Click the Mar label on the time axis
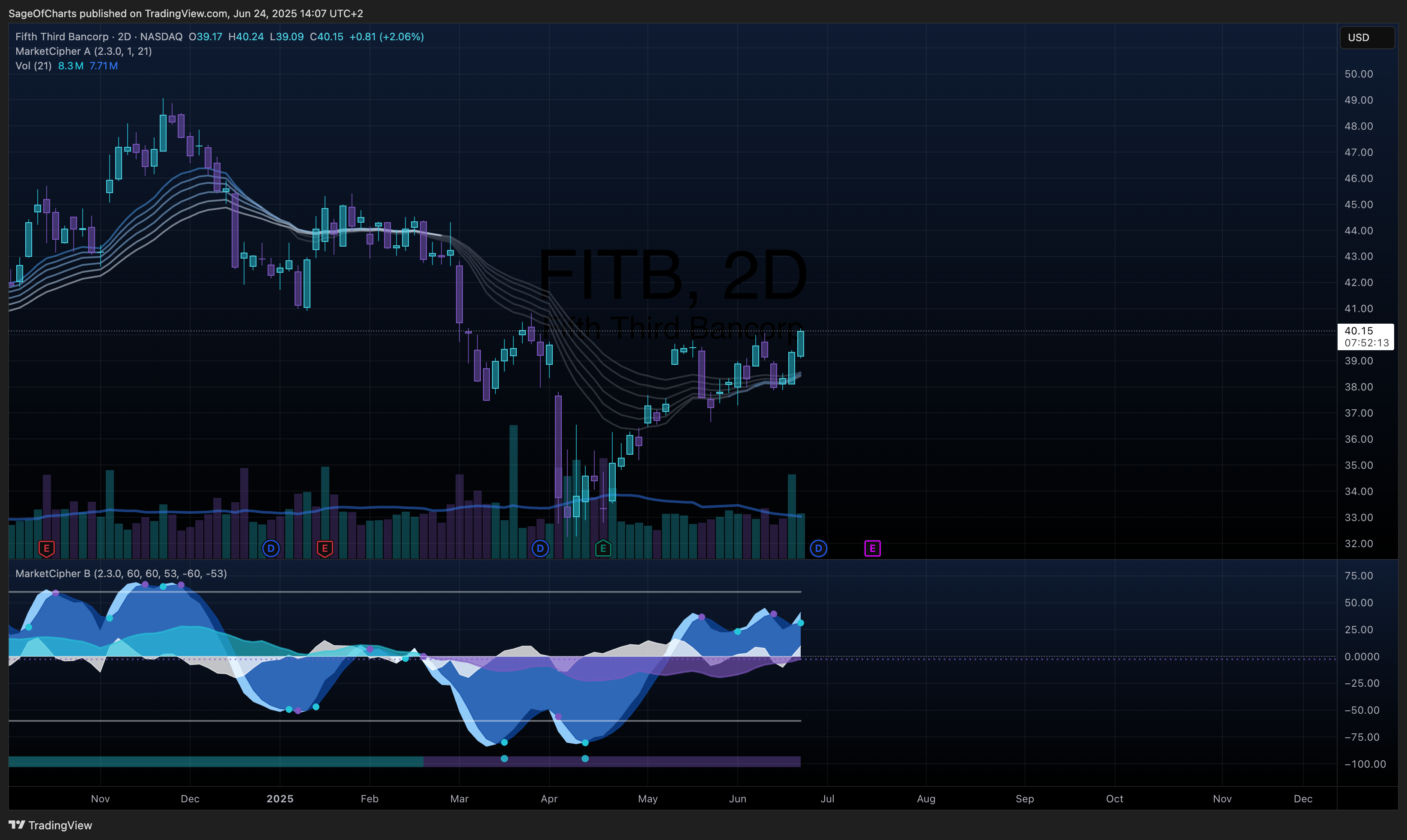 pos(459,798)
